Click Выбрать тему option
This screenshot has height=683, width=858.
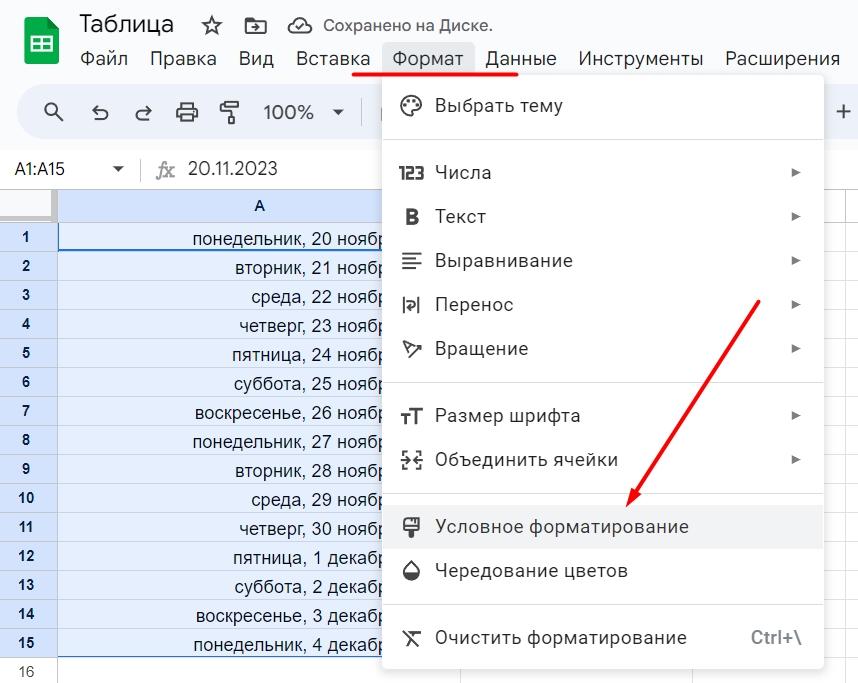tap(498, 105)
